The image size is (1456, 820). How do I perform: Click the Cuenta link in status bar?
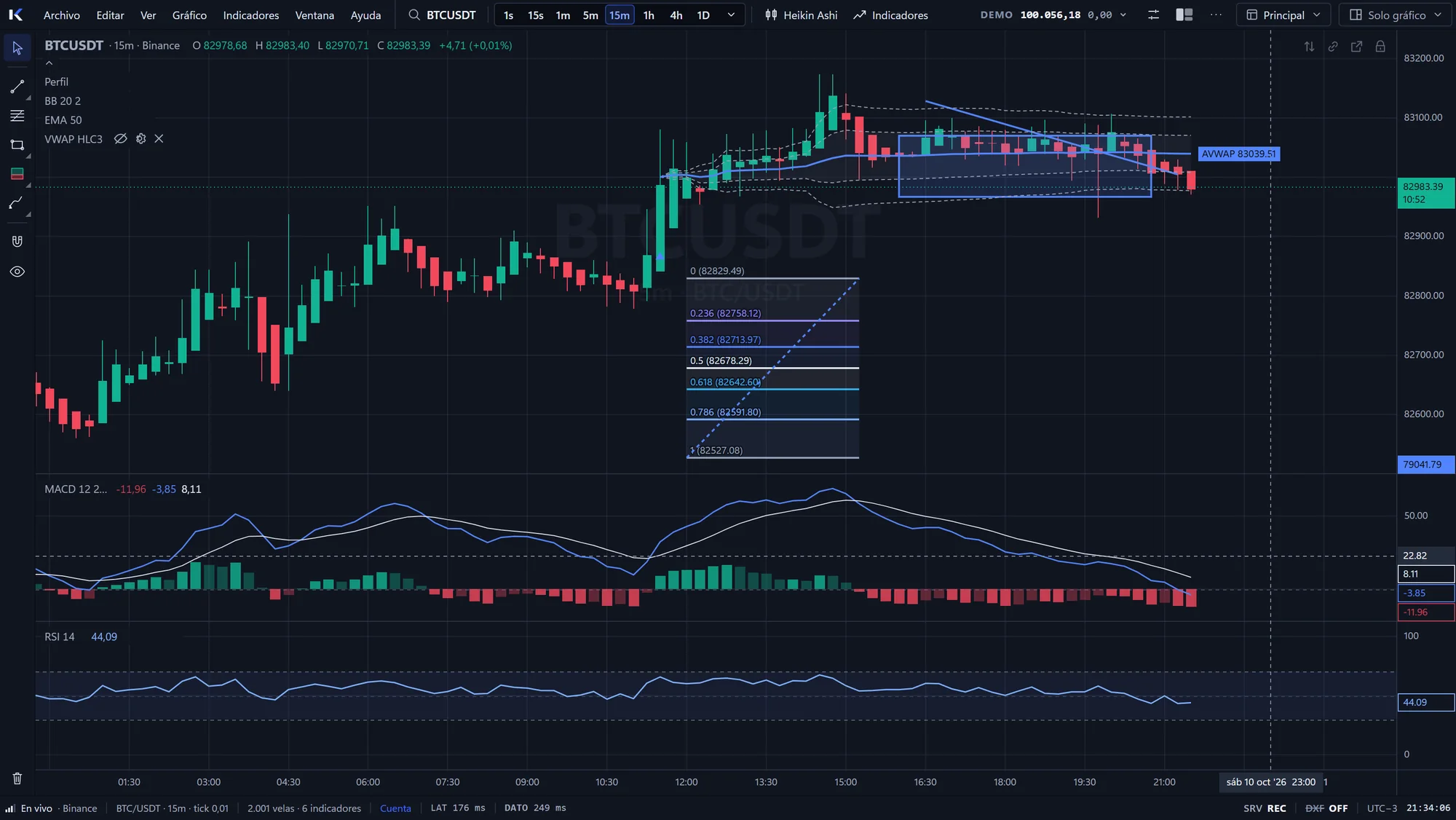coord(395,808)
